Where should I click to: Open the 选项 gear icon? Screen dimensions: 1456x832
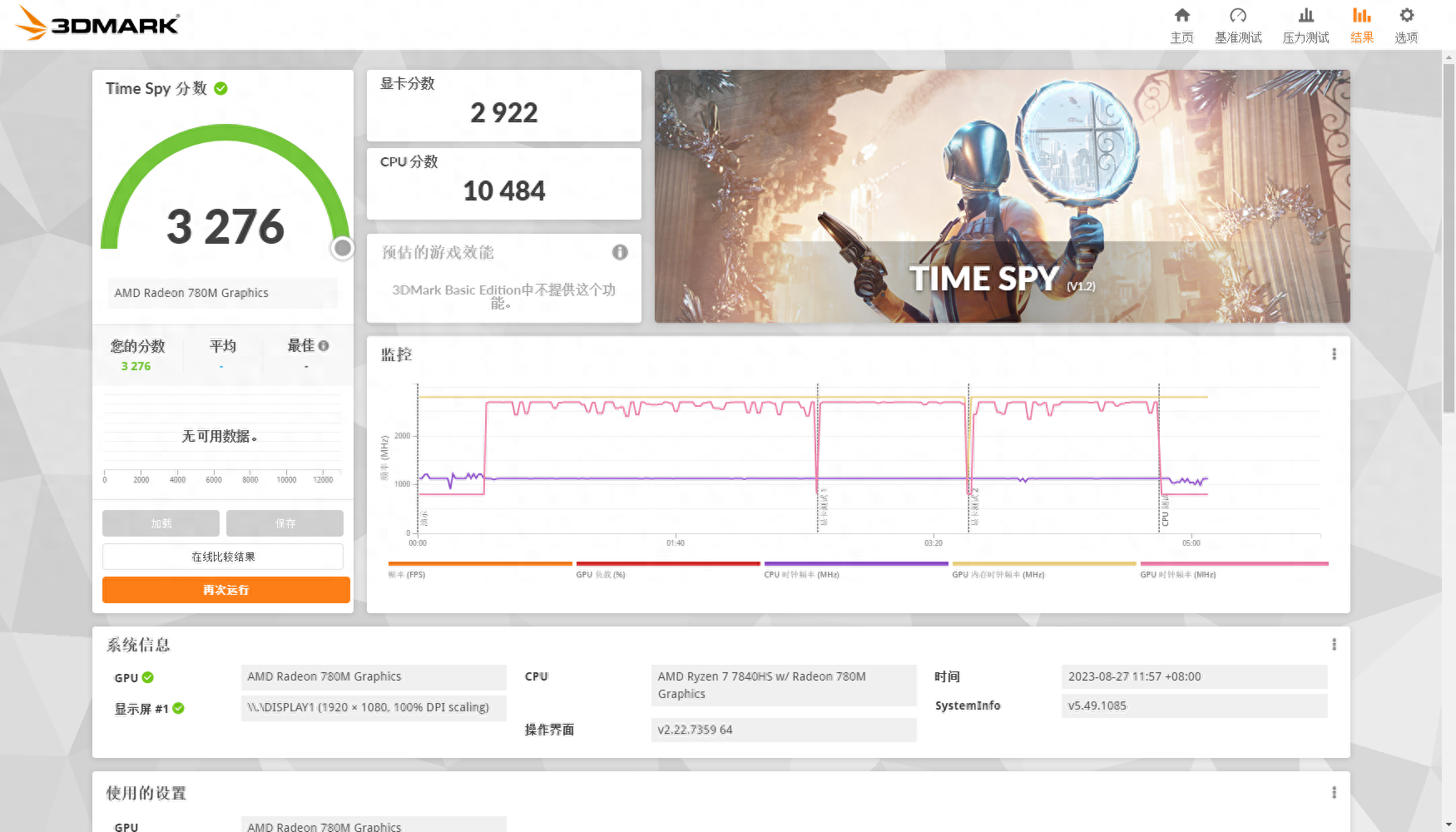[x=1406, y=15]
